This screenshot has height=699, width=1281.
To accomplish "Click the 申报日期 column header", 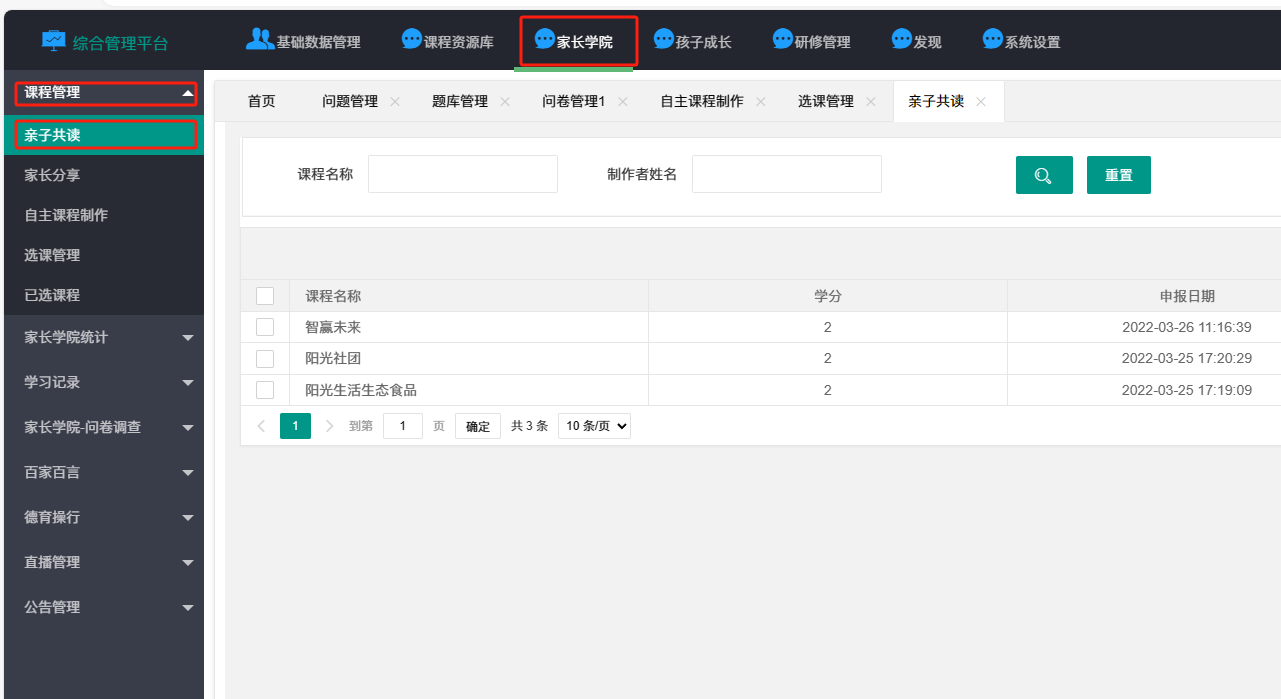I will (1187, 296).
